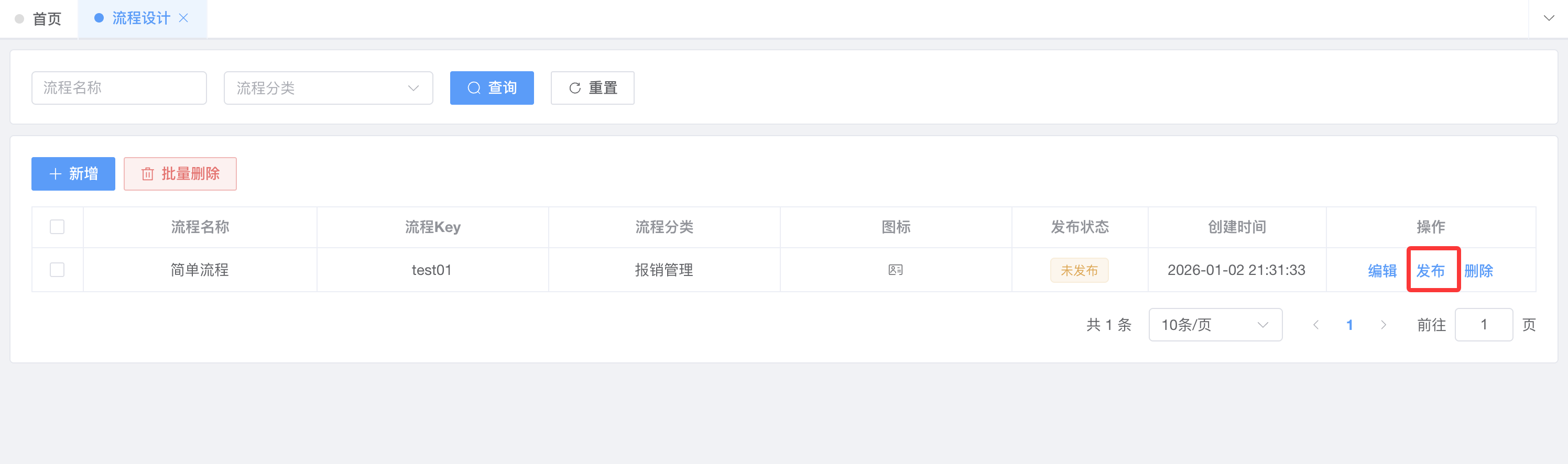Switch to the 首页 tab
The height and width of the screenshot is (464, 1568).
point(46,19)
